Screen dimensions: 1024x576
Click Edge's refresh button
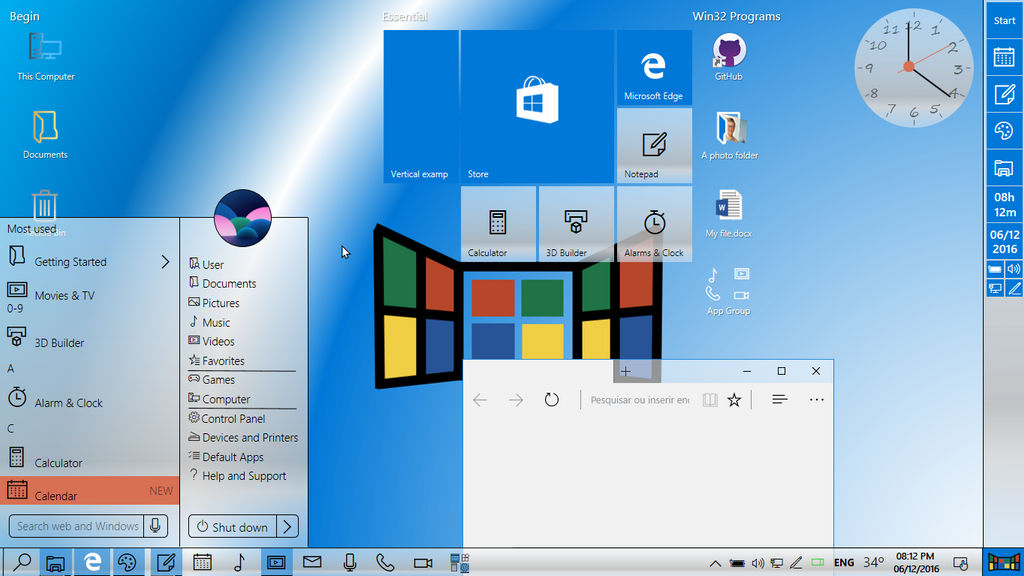tap(552, 400)
